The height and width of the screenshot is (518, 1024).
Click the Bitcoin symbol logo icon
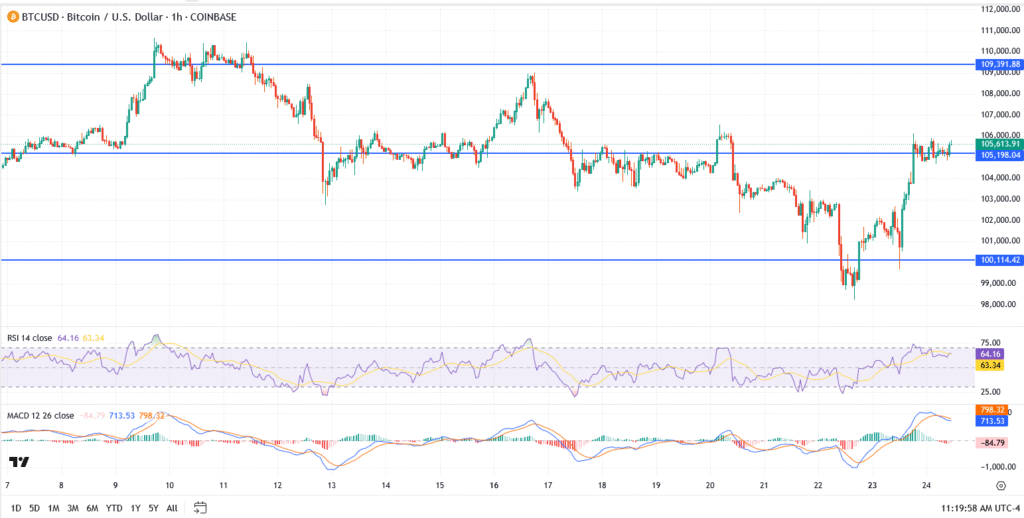tap(11, 17)
